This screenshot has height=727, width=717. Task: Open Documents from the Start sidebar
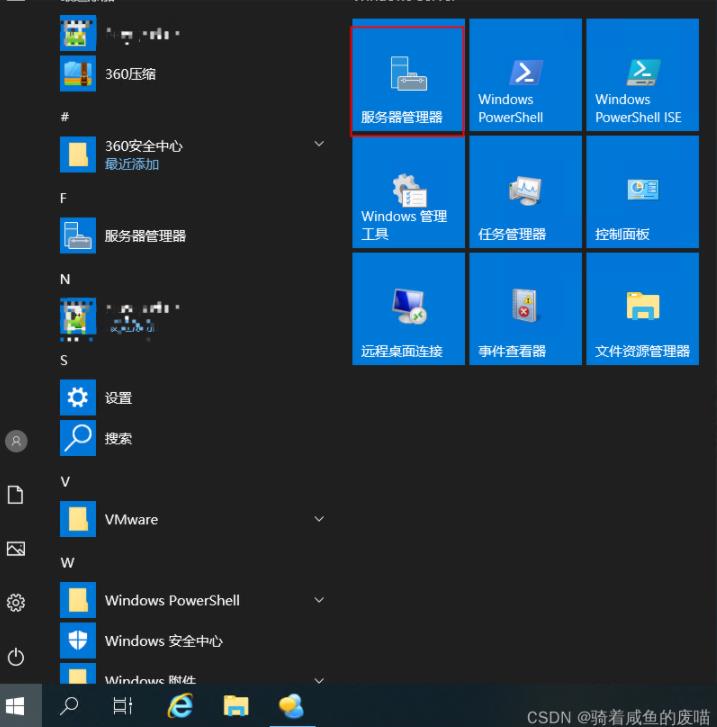[x=15, y=495]
